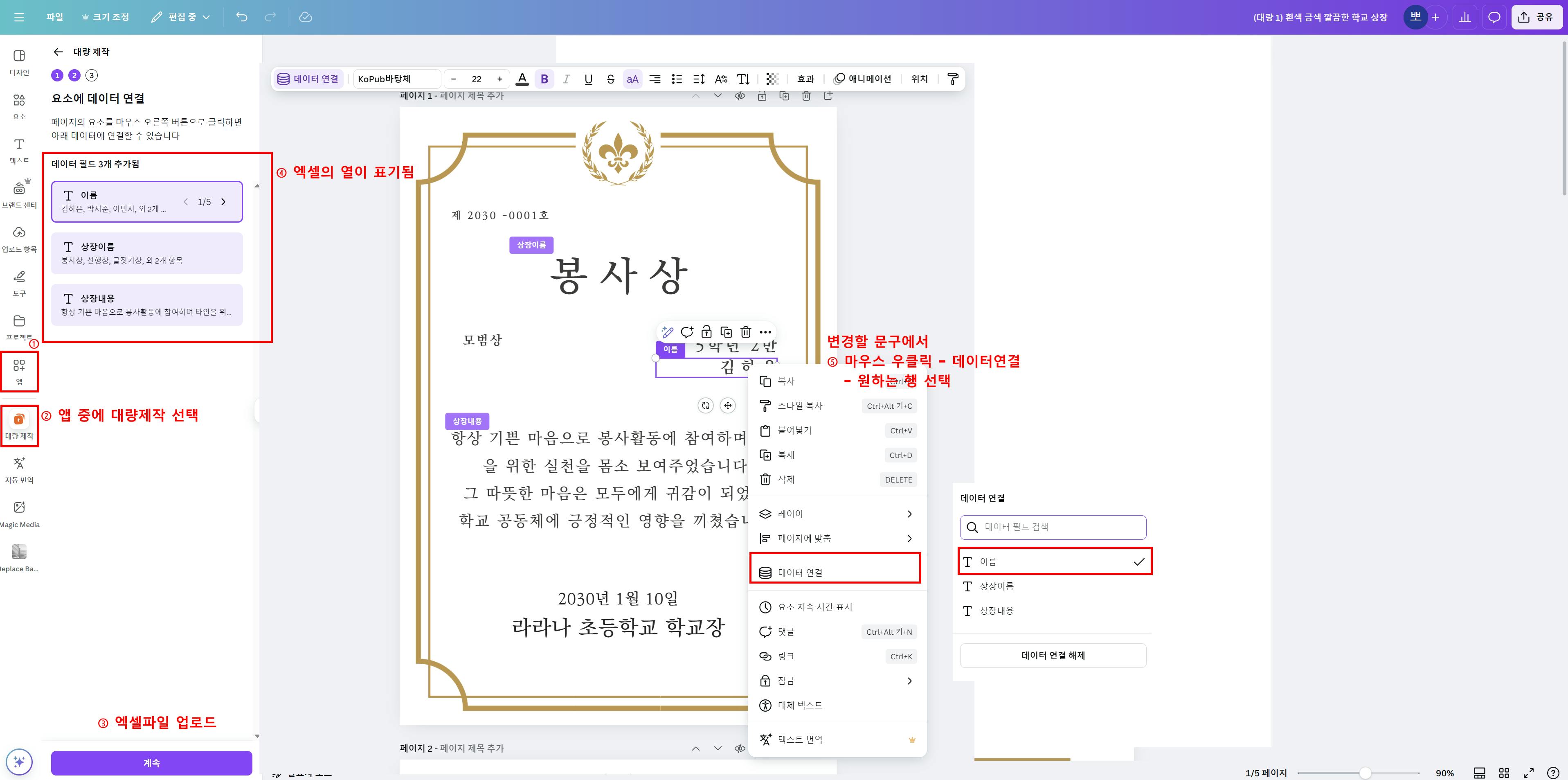Click the undo arrow icon
Screen dimensions: 1568x780
[x=242, y=17]
